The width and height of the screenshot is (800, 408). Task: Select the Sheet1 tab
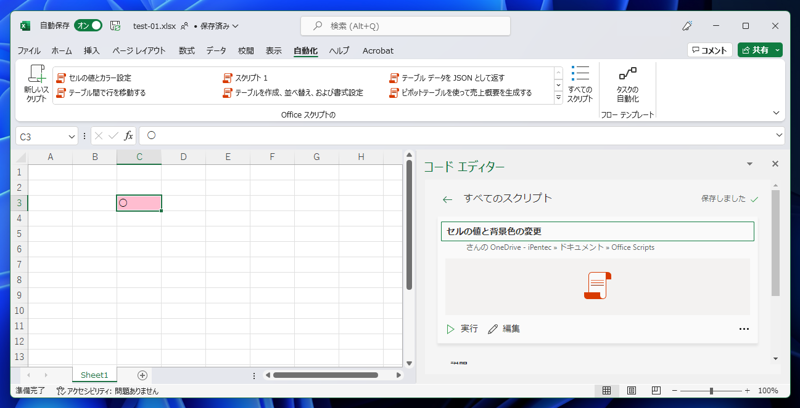click(94, 375)
